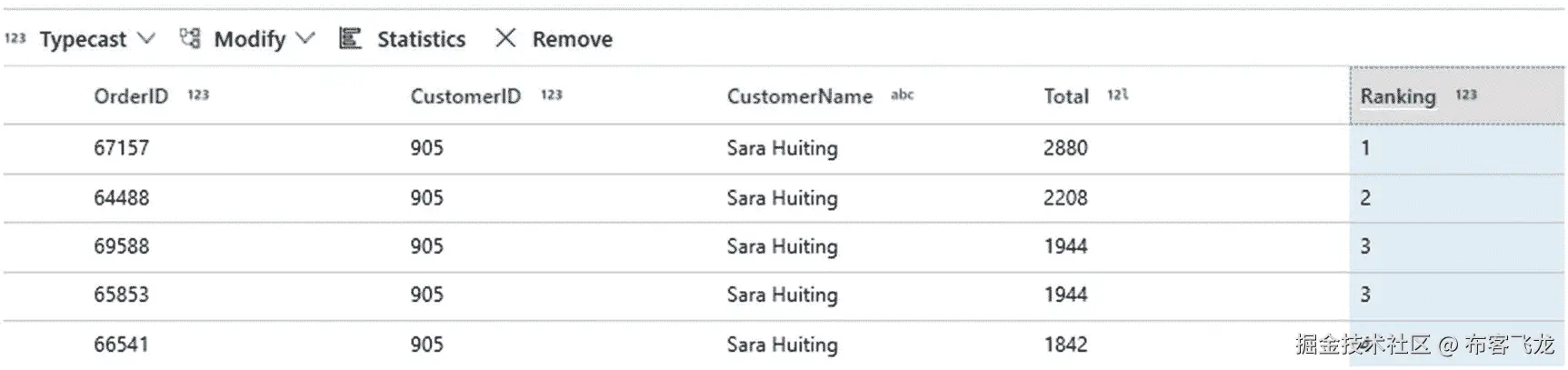Click Total column's numeric type icon

click(1118, 95)
